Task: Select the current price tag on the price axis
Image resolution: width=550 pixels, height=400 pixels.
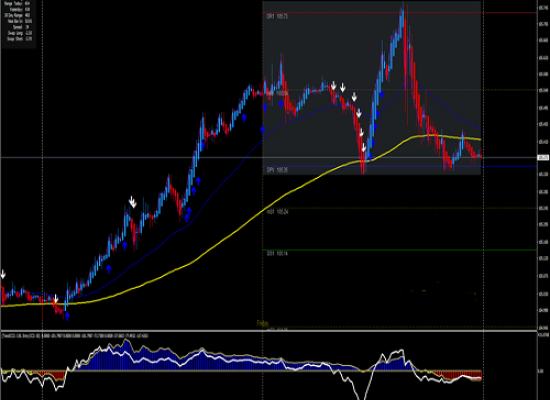Action: click(543, 158)
